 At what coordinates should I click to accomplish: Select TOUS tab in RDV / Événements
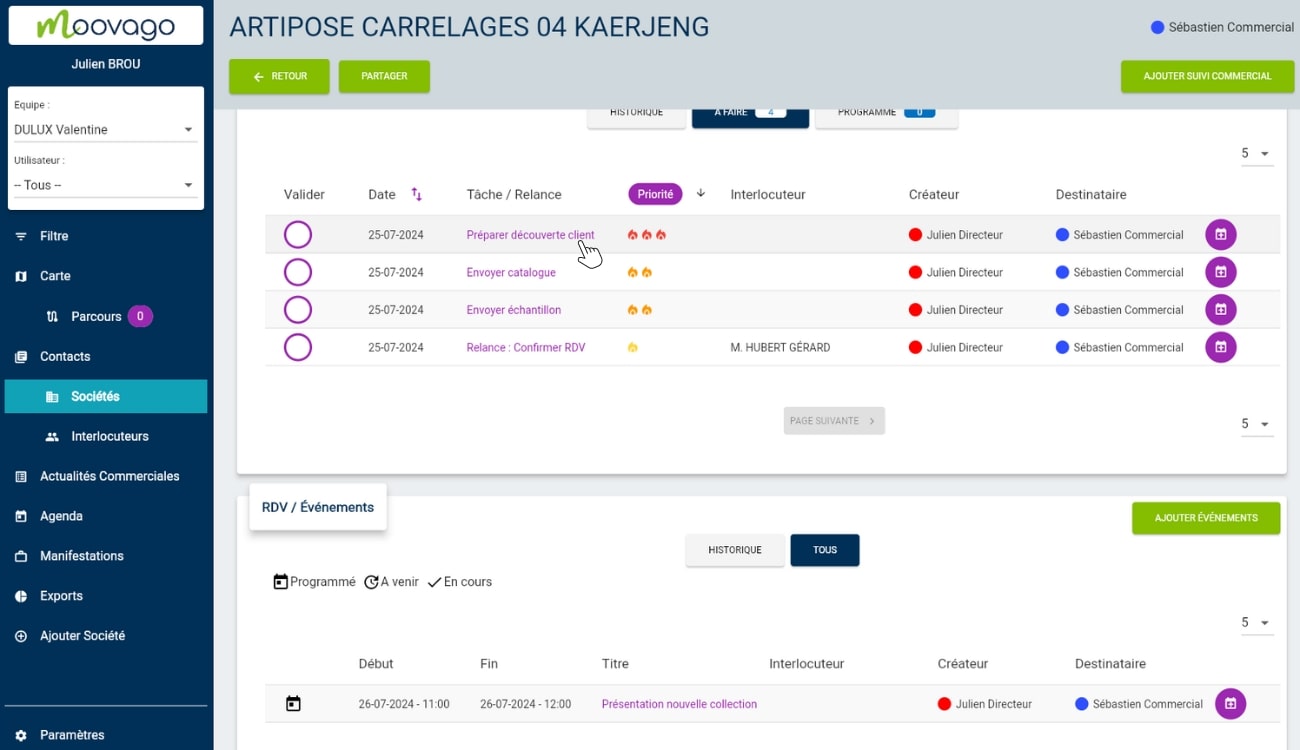pos(825,550)
